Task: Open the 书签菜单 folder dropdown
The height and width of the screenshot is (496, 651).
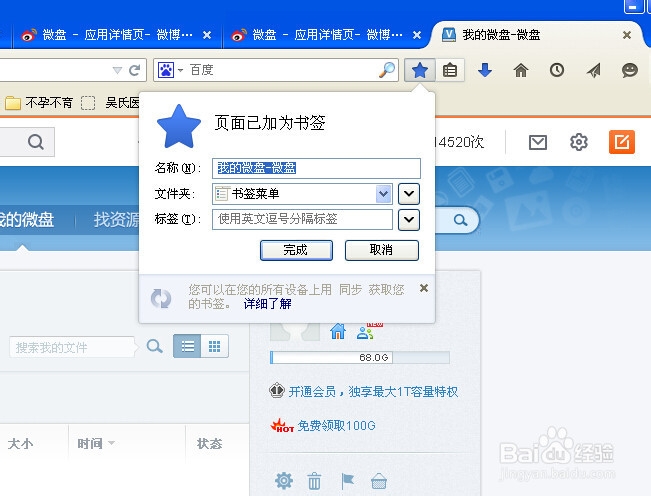Action: pos(302,194)
